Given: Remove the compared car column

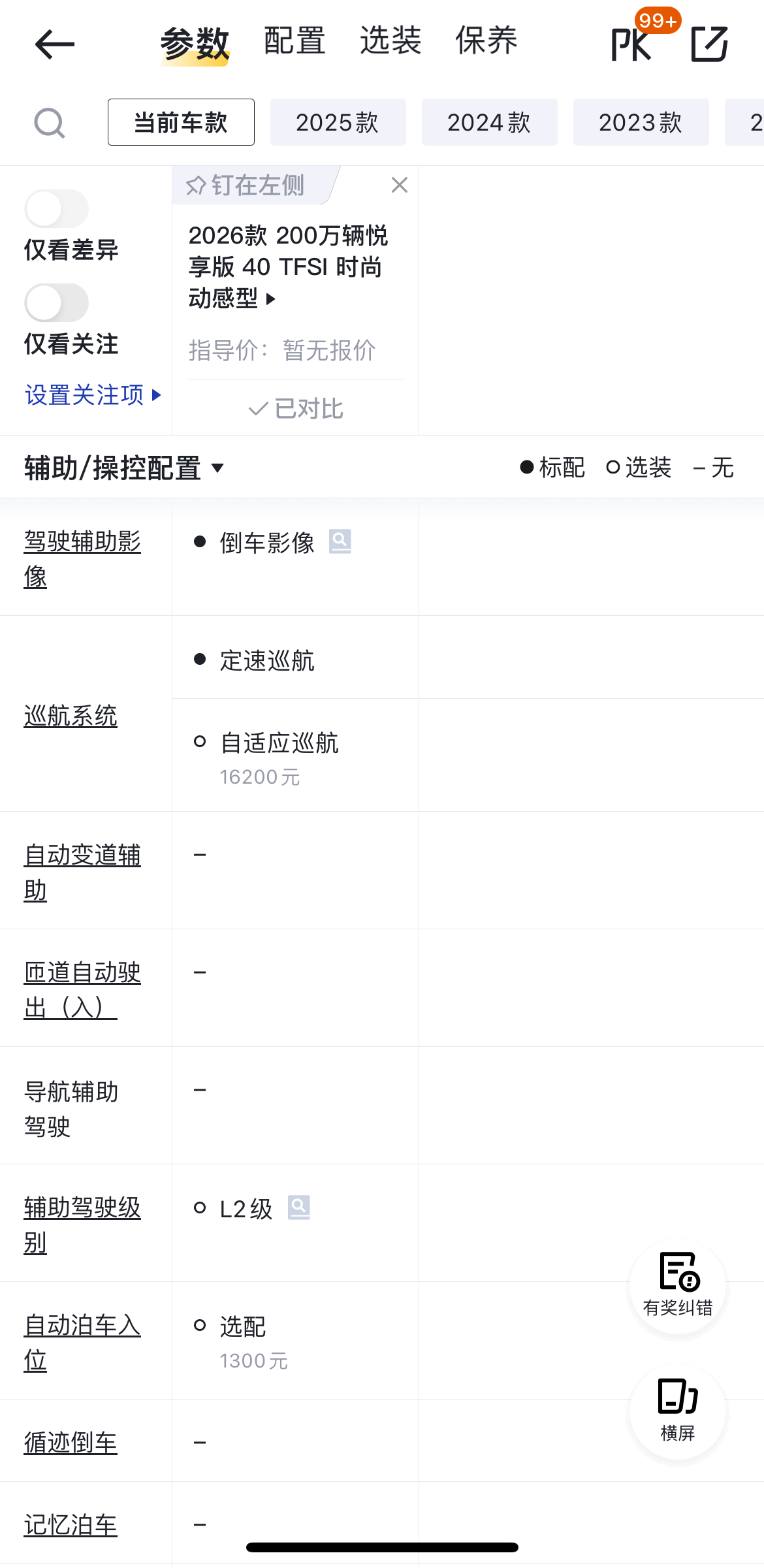Looking at the screenshot, I should point(400,185).
